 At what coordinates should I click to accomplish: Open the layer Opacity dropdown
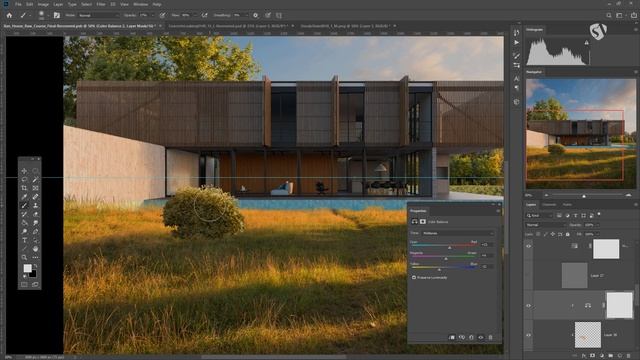click(x=597, y=225)
